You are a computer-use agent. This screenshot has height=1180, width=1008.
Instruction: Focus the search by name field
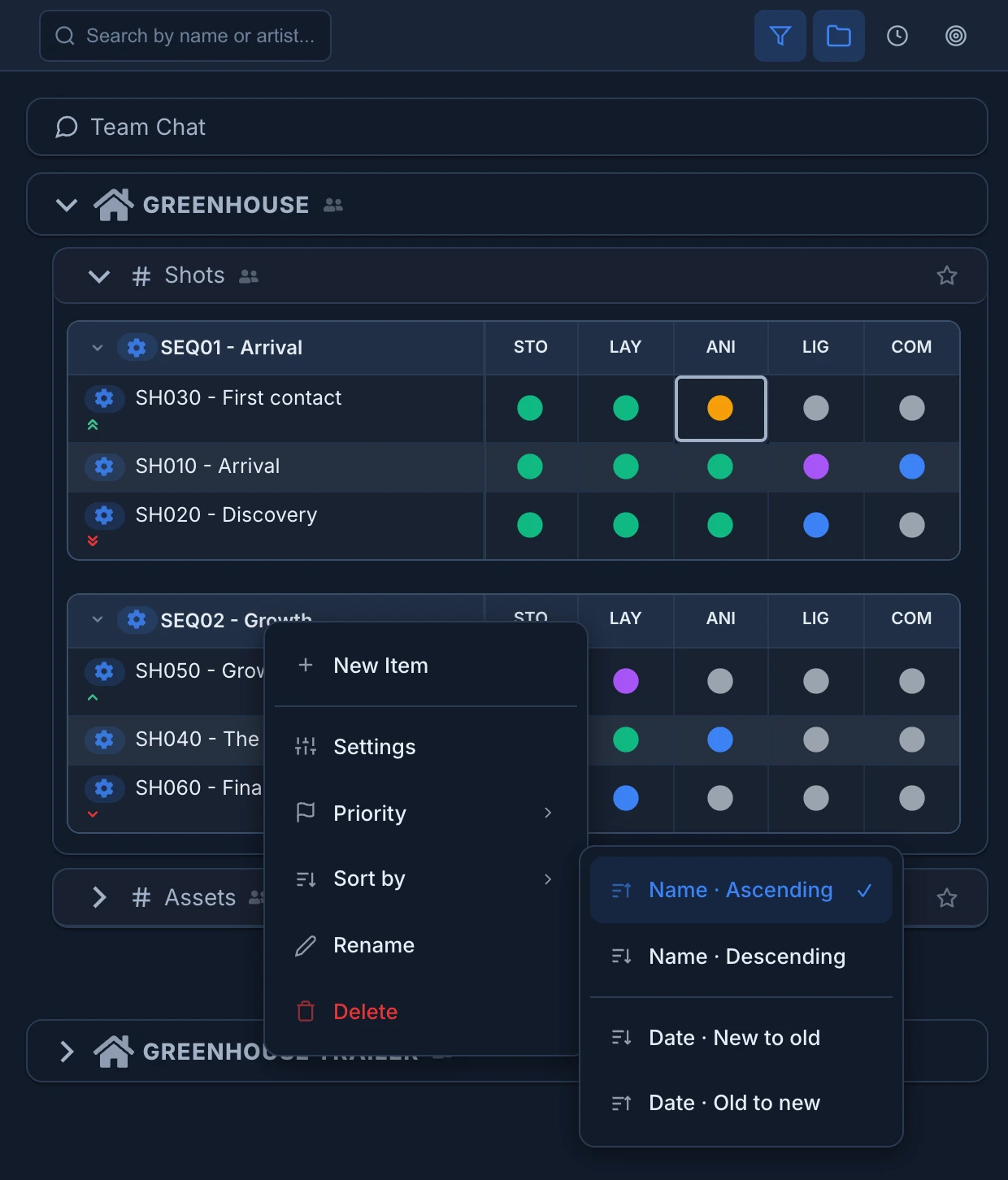pos(185,36)
